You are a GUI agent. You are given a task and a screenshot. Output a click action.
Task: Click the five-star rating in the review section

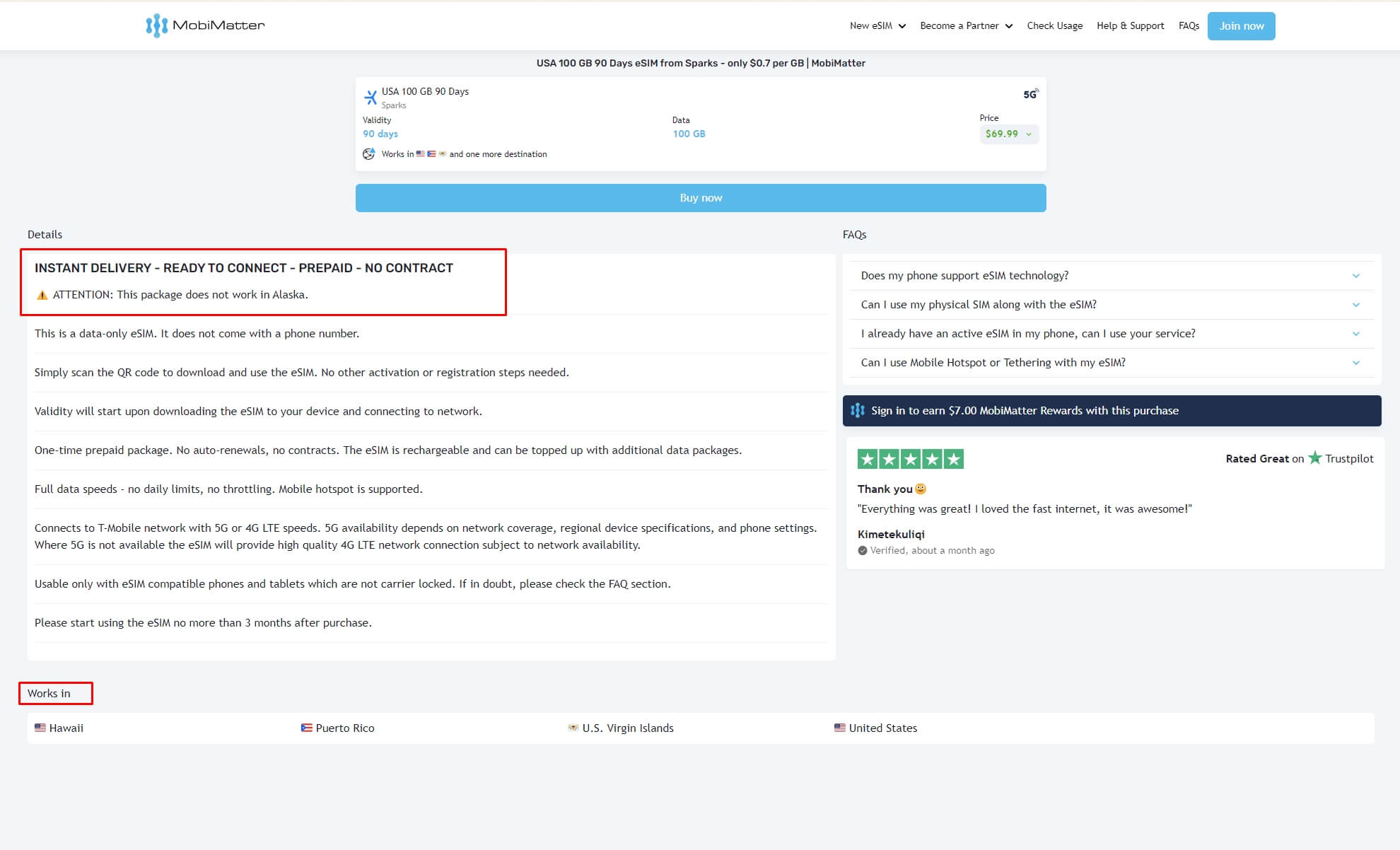tap(910, 458)
